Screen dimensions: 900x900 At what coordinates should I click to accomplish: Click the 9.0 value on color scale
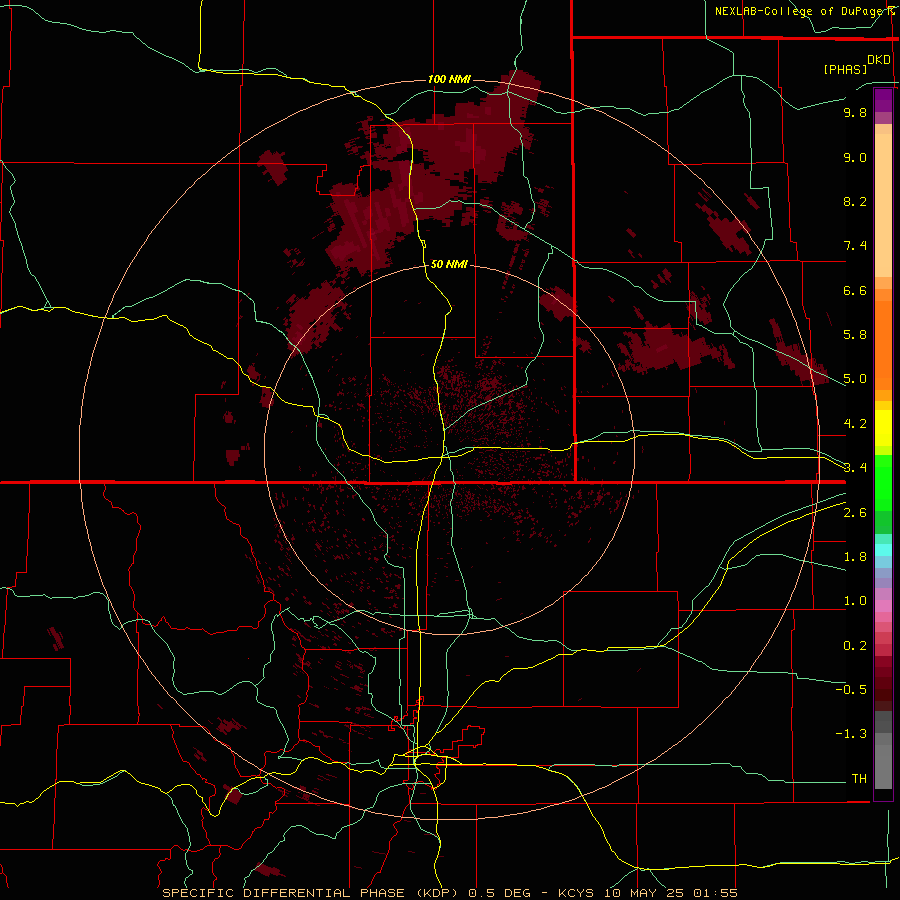(855, 157)
